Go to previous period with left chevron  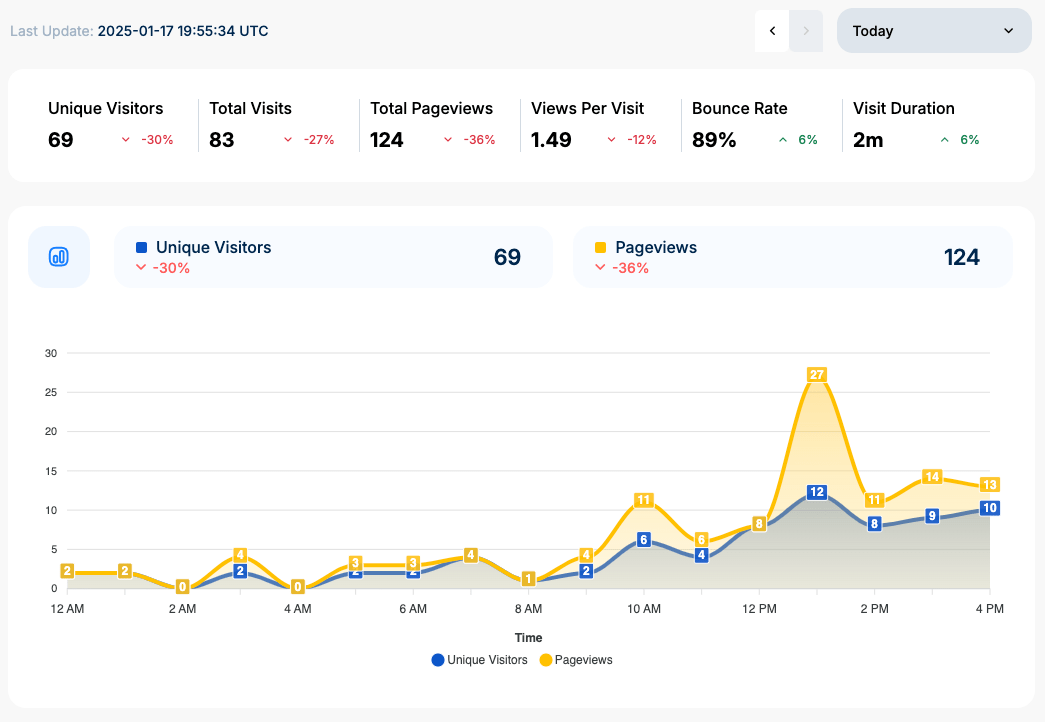pos(772,31)
